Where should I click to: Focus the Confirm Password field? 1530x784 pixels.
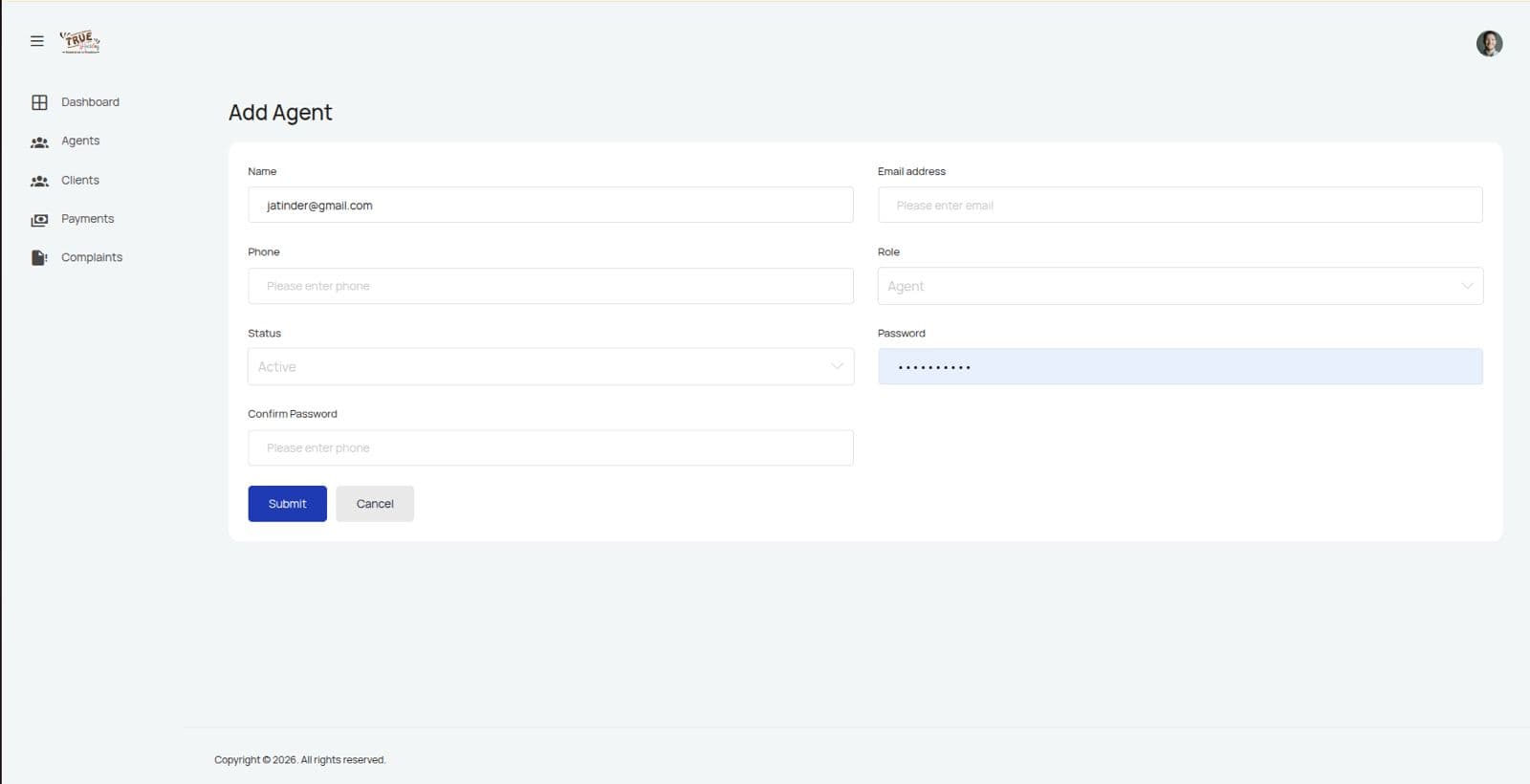coord(550,447)
